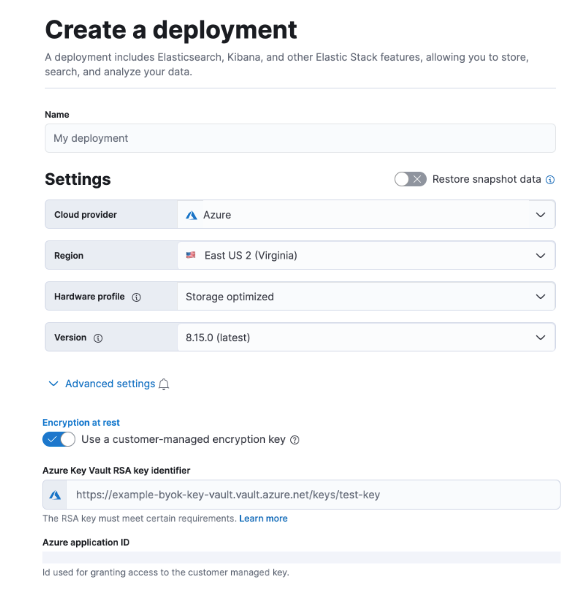The height and width of the screenshot is (593, 587).
Task: Click the Restore snapshot data info icon
Action: point(550,180)
